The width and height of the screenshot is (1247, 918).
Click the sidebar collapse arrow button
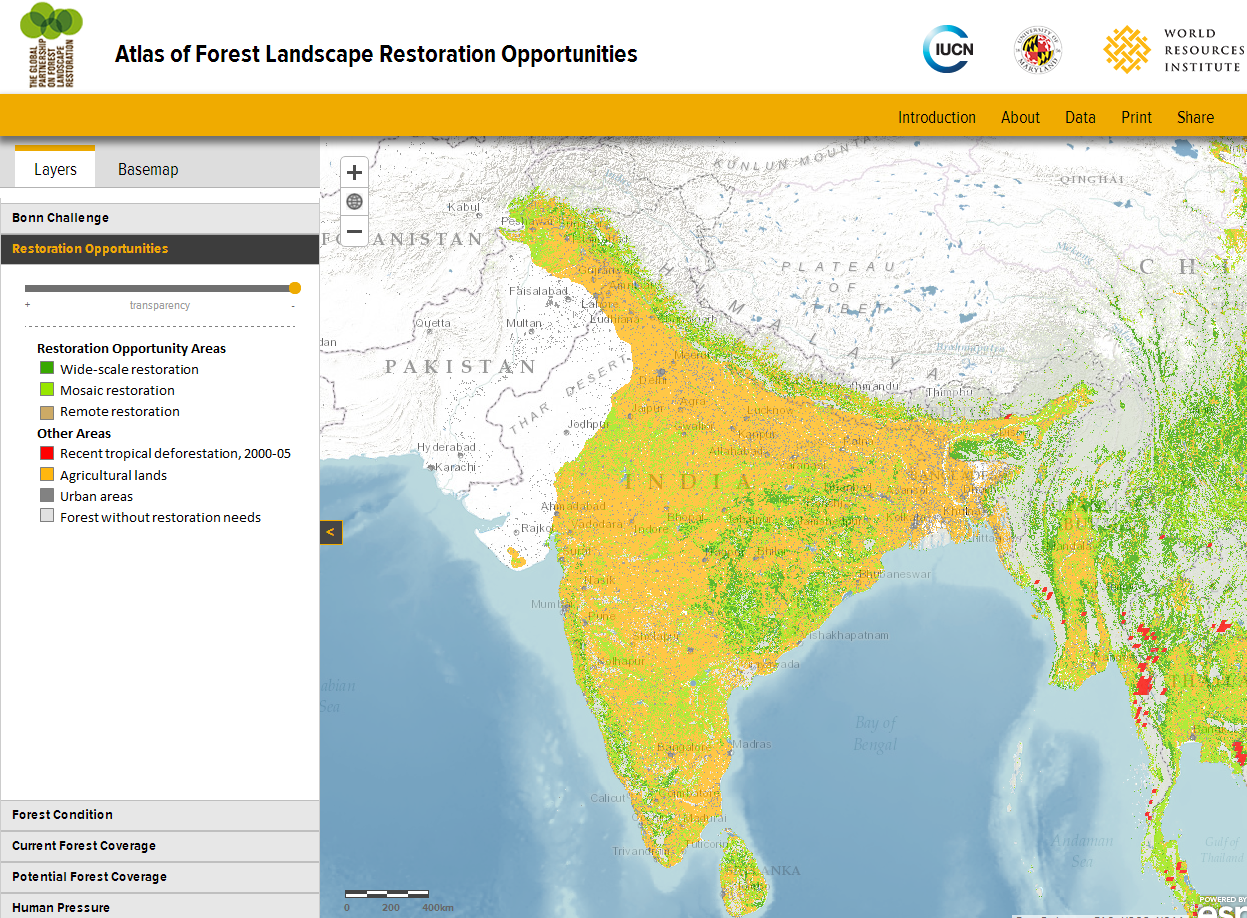331,532
